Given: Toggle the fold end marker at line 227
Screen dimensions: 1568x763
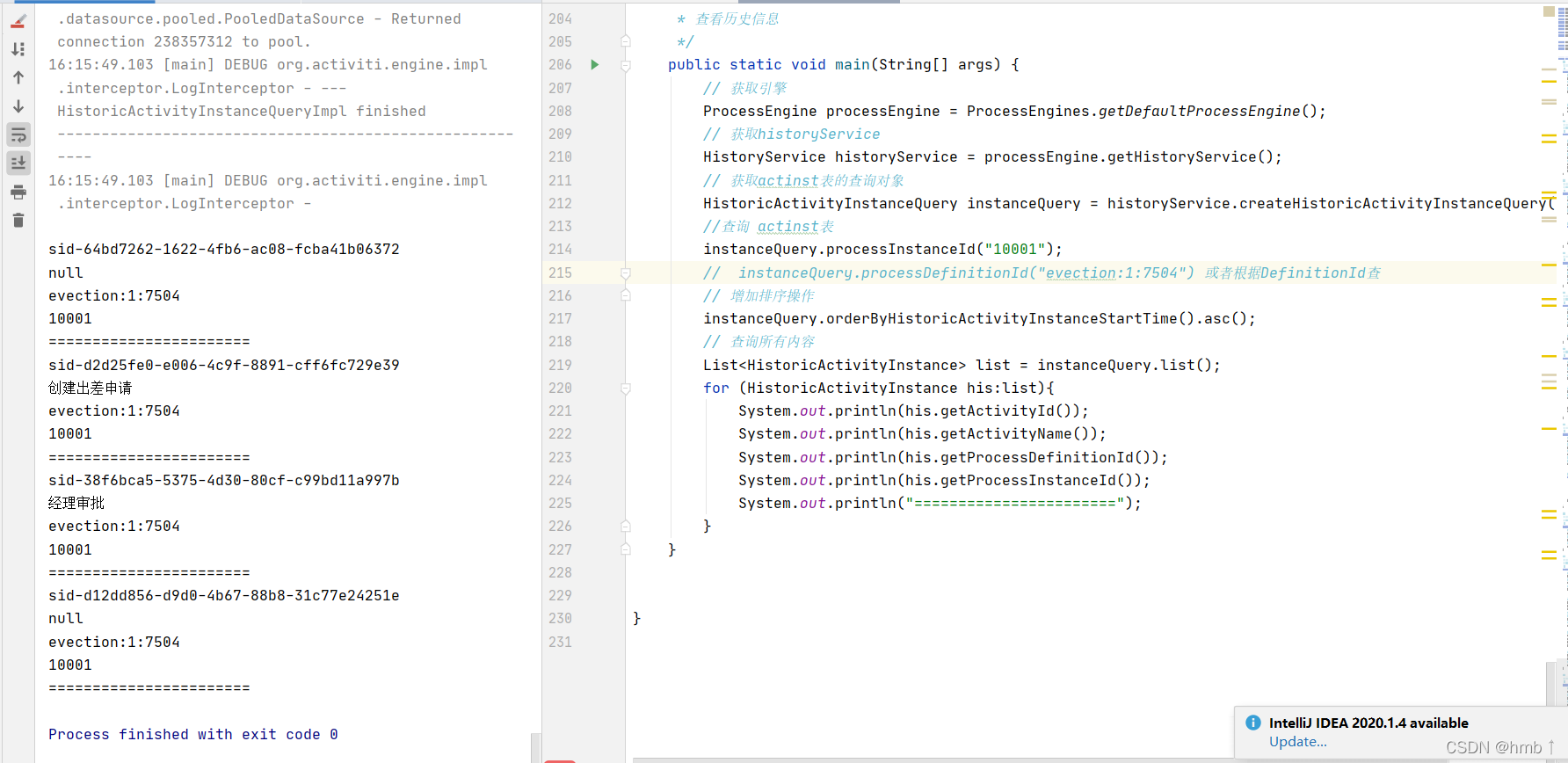Looking at the screenshot, I should tap(626, 549).
